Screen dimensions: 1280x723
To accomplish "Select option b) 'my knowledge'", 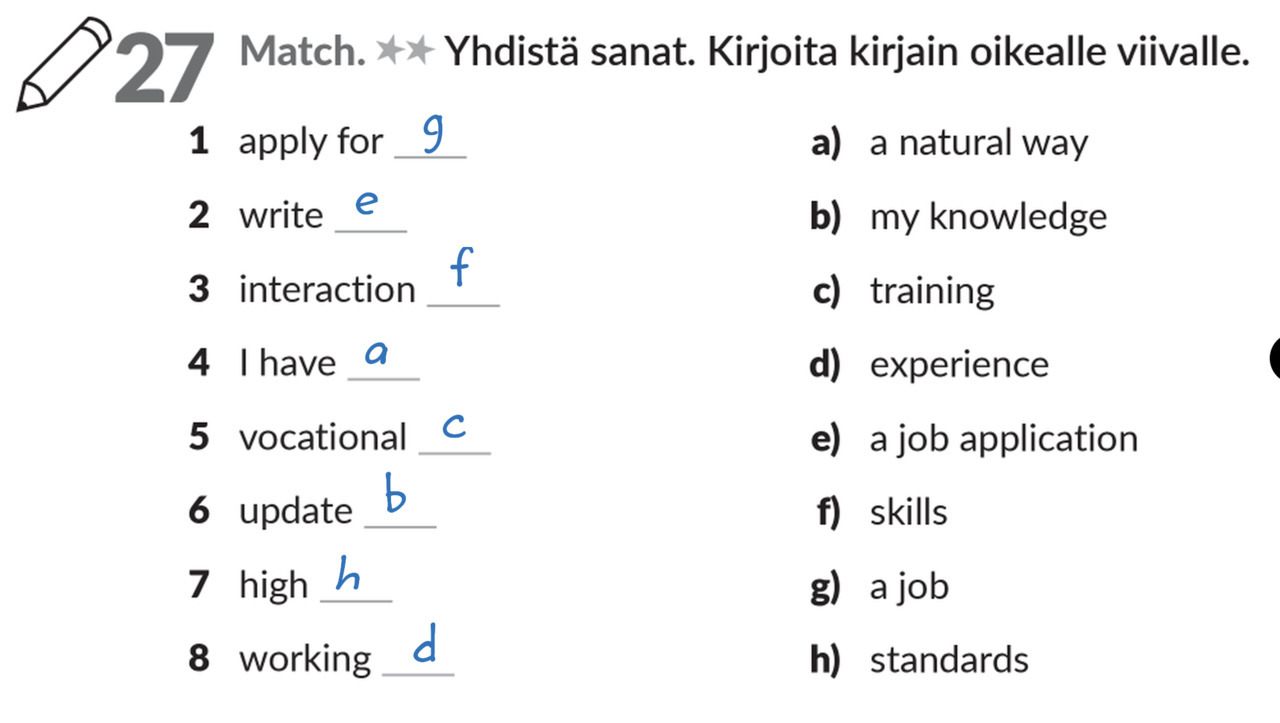I will pyautogui.click(x=987, y=217).
